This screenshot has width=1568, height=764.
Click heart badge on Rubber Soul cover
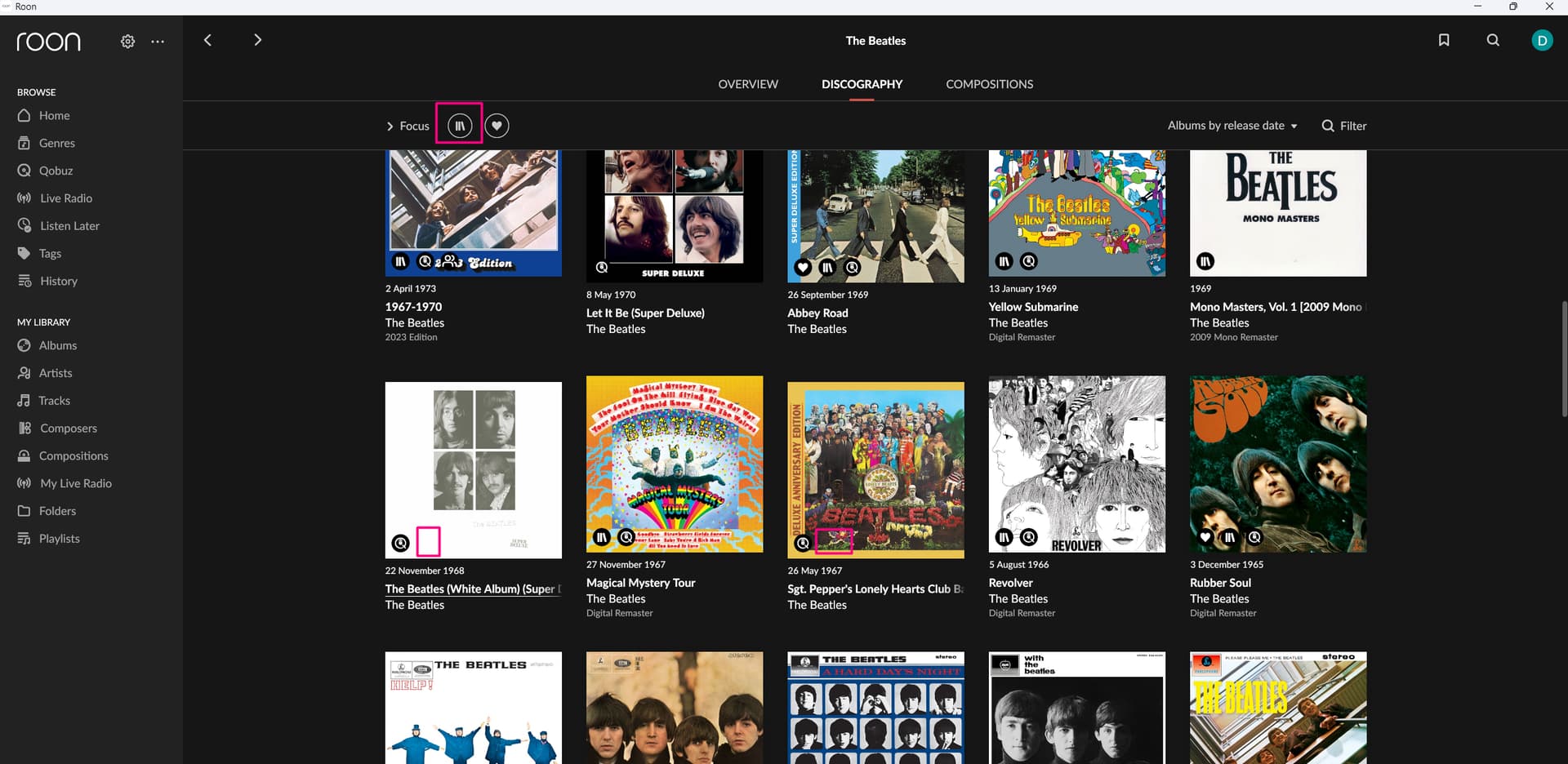(1205, 537)
